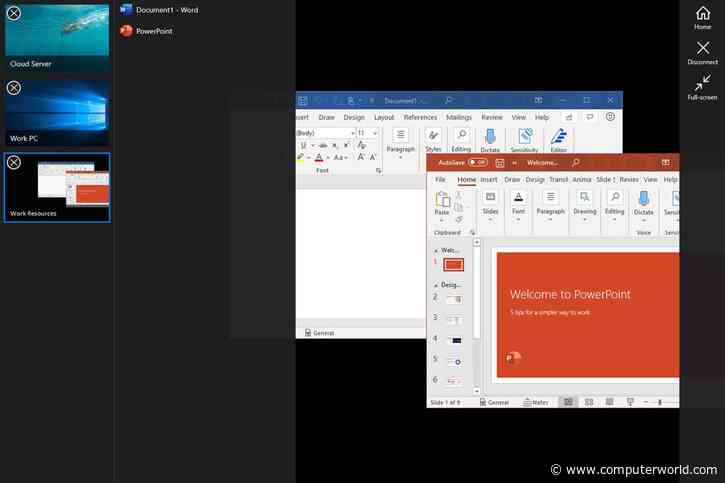Screen dimensions: 725x483
Task: Start Slide Show from status bar
Action: click(630, 402)
